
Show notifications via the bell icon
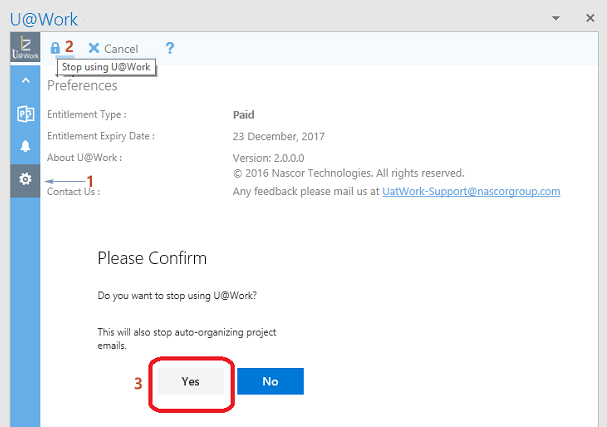pyautogui.click(x=25, y=146)
